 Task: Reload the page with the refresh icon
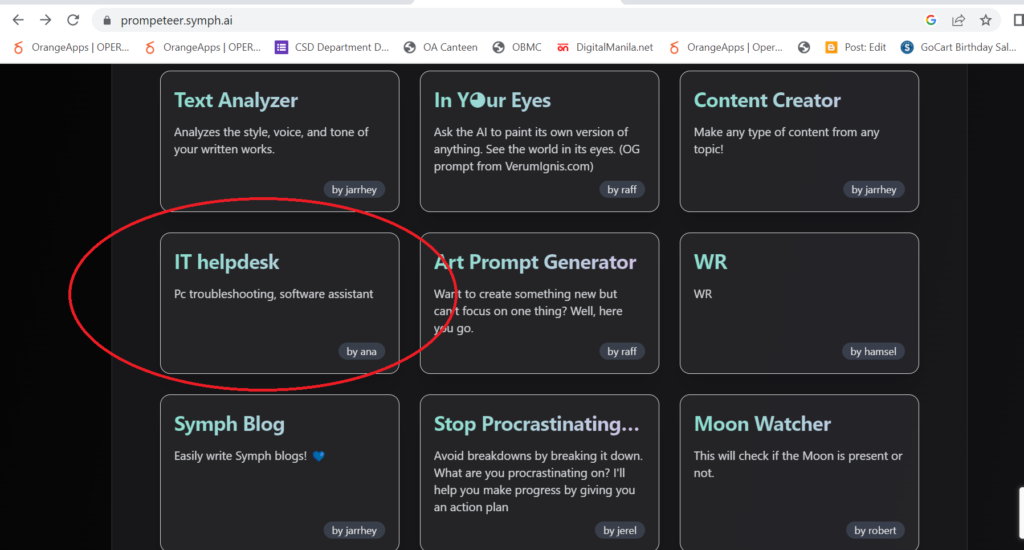click(x=73, y=20)
